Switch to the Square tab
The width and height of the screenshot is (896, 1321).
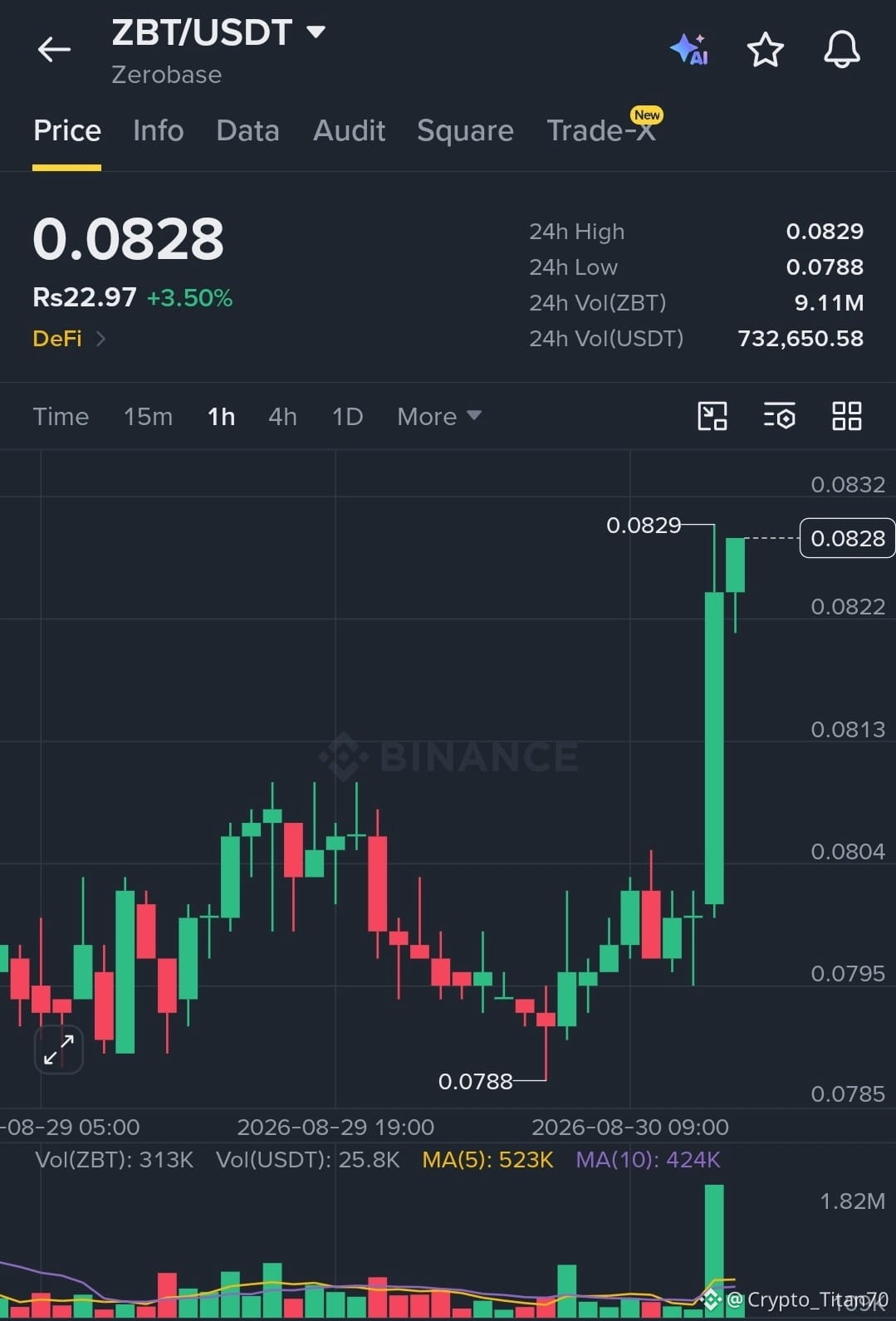tap(465, 130)
